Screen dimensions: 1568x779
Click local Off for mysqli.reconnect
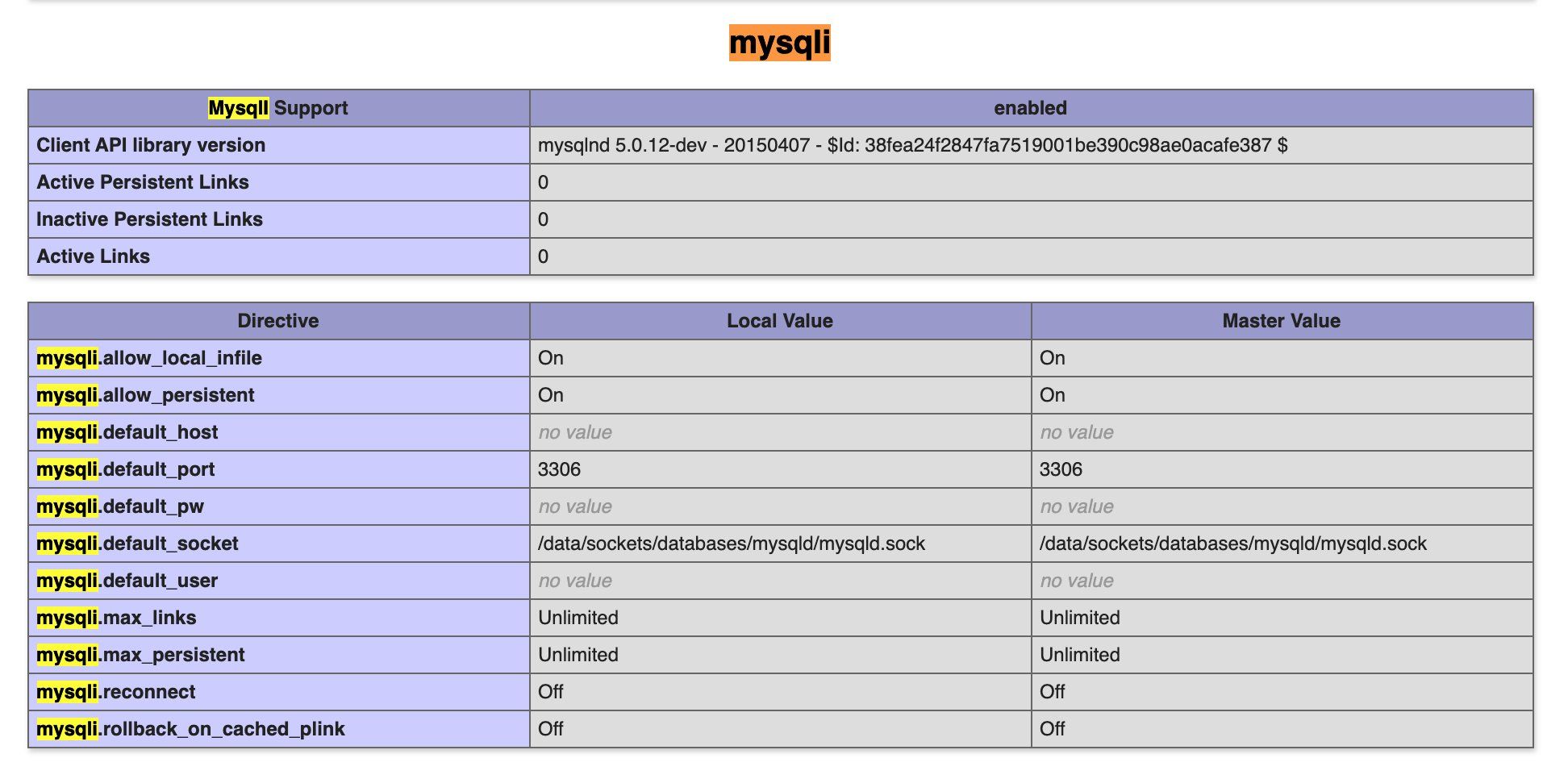[x=551, y=692]
